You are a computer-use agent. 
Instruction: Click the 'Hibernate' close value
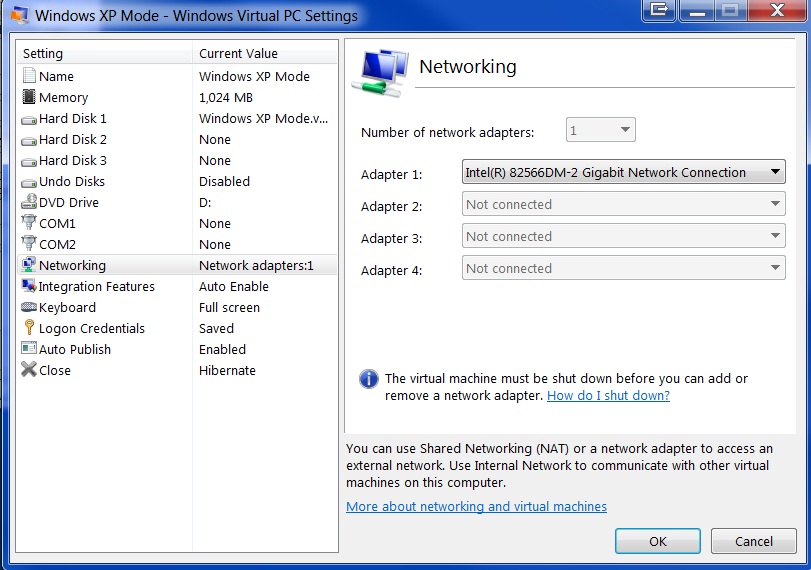[x=227, y=371]
